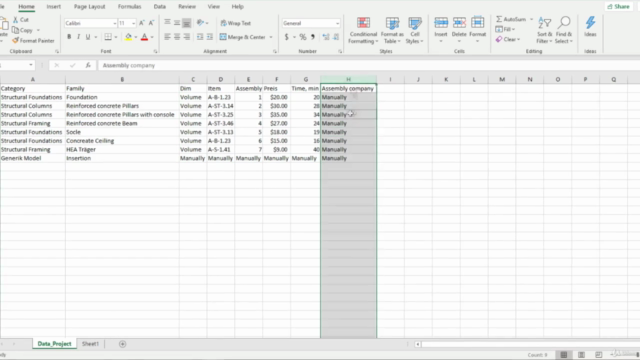
Task: Toggle Italic formatting
Action: point(78,37)
